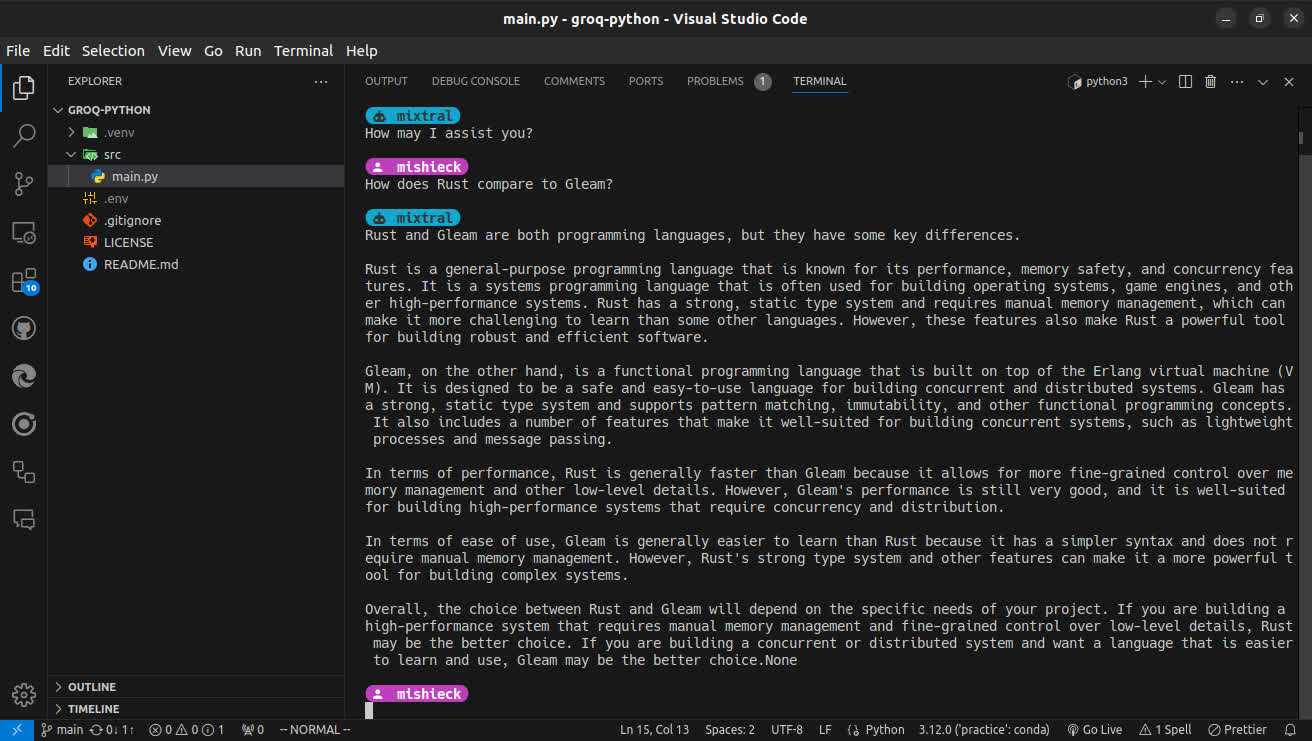
Task: Open the Search view in activity bar
Action: (24, 136)
